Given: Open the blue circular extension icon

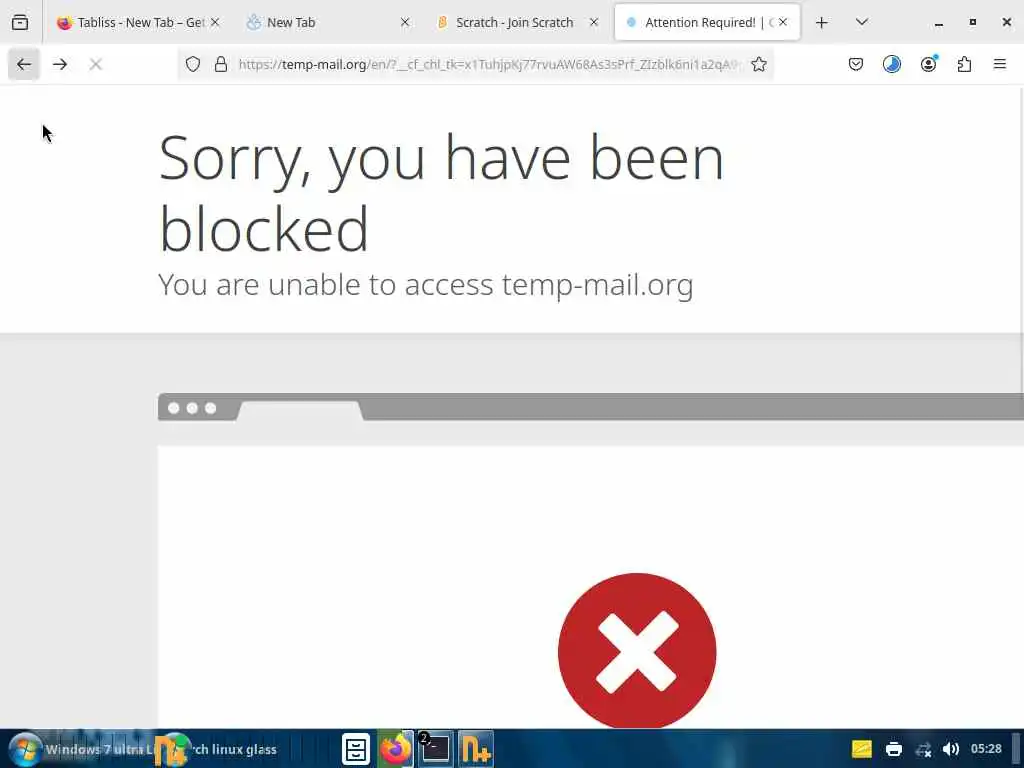Looking at the screenshot, I should 891,64.
